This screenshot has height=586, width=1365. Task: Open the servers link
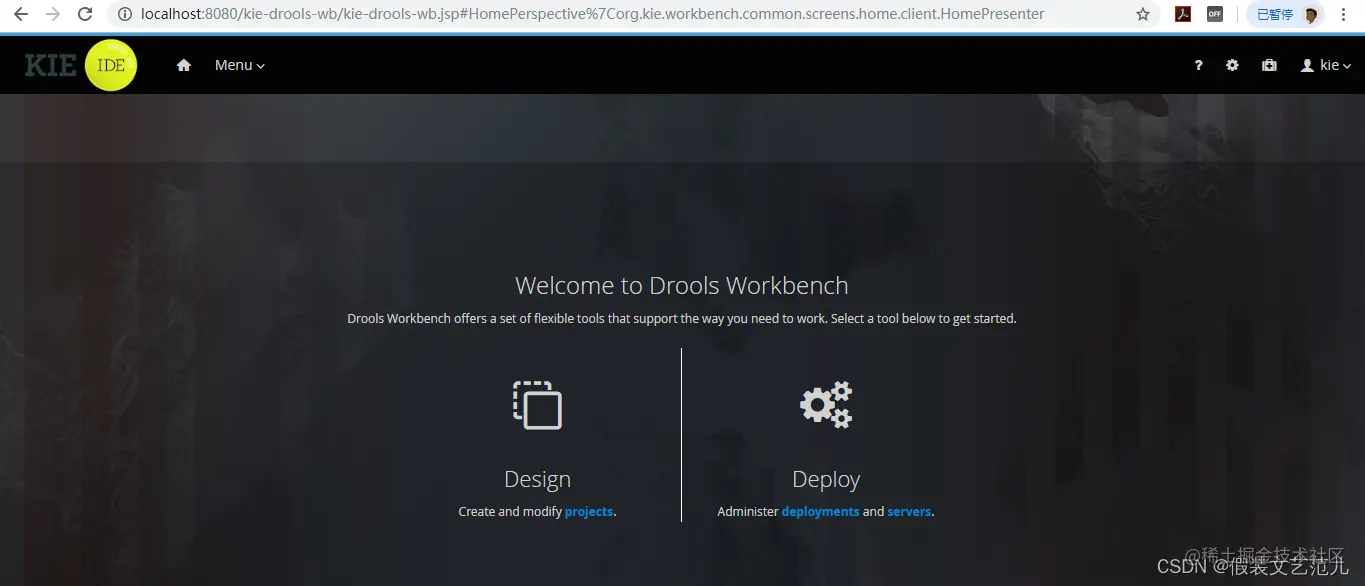coord(909,511)
